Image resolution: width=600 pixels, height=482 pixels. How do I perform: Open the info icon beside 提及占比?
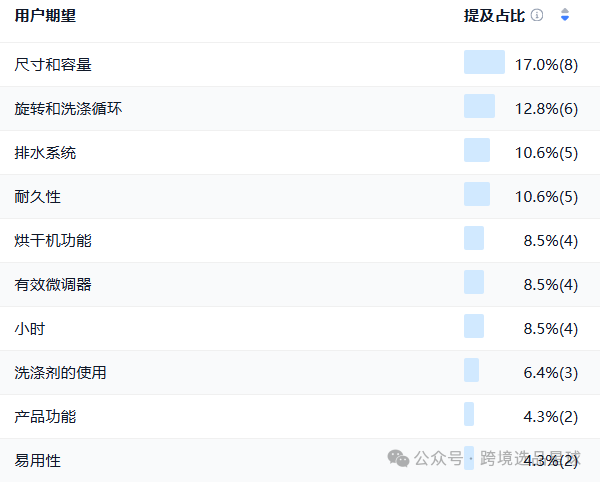(x=537, y=15)
